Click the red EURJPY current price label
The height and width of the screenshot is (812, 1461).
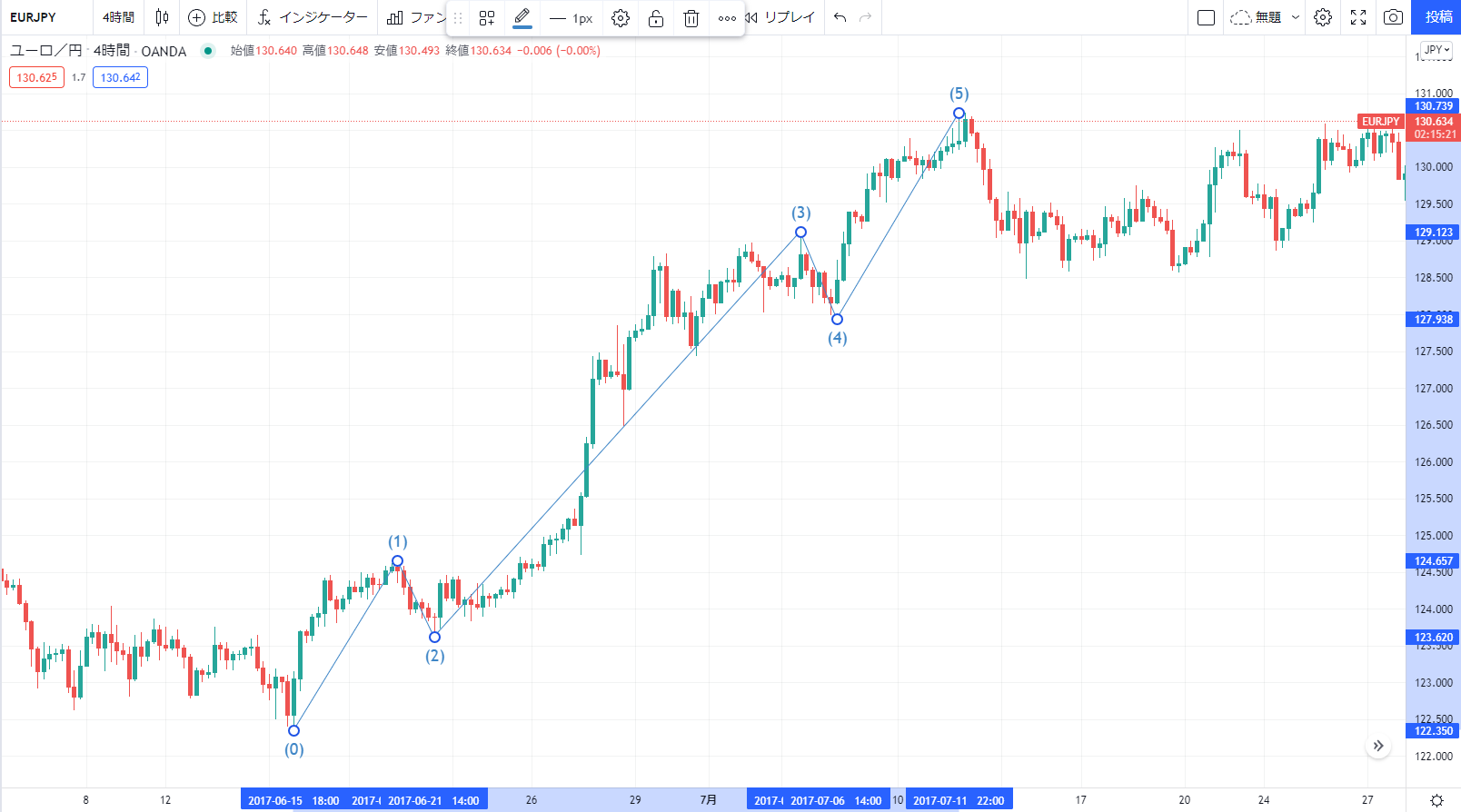[1381, 122]
